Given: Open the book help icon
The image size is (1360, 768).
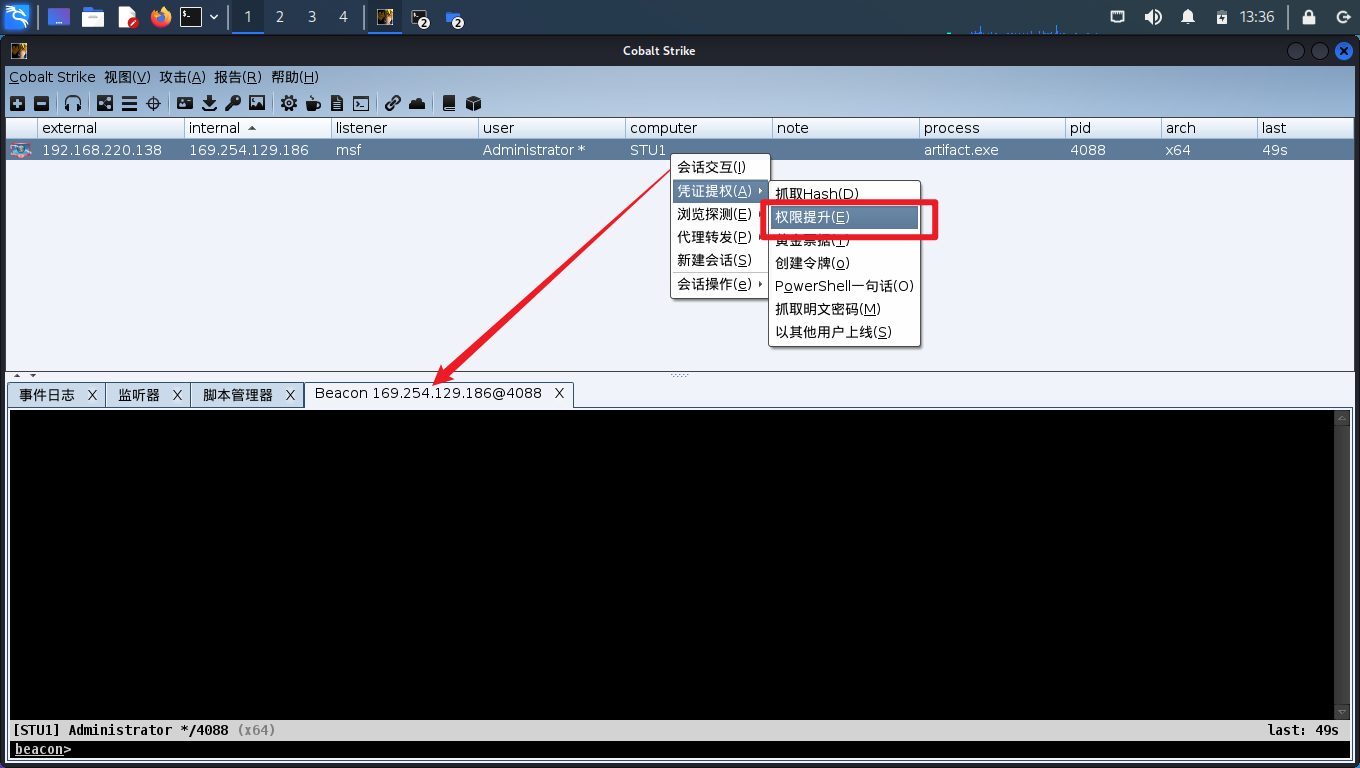Looking at the screenshot, I should (x=449, y=103).
